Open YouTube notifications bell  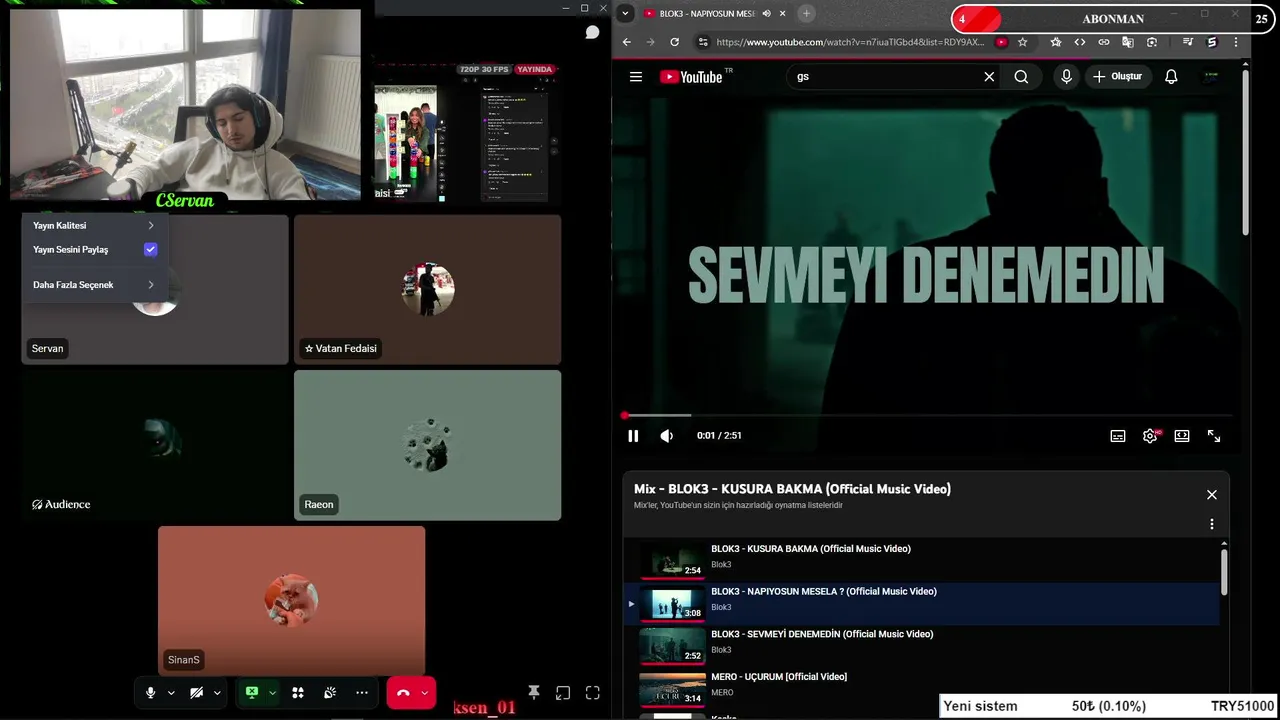click(x=1171, y=76)
